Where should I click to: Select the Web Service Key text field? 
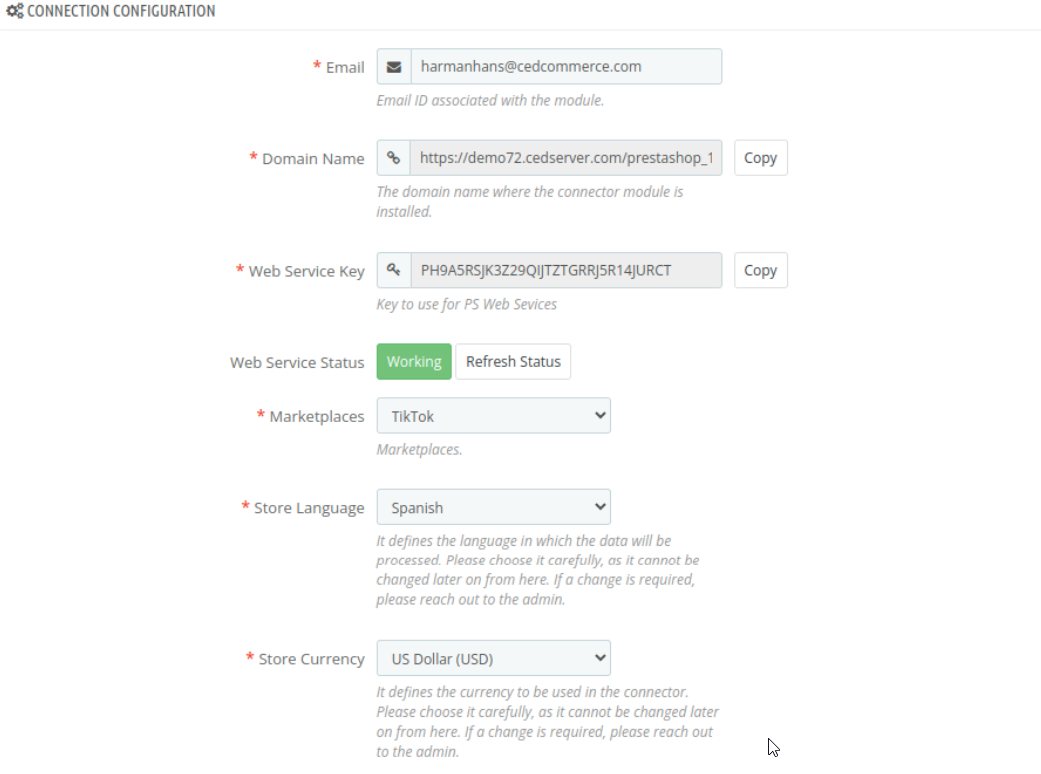click(566, 270)
